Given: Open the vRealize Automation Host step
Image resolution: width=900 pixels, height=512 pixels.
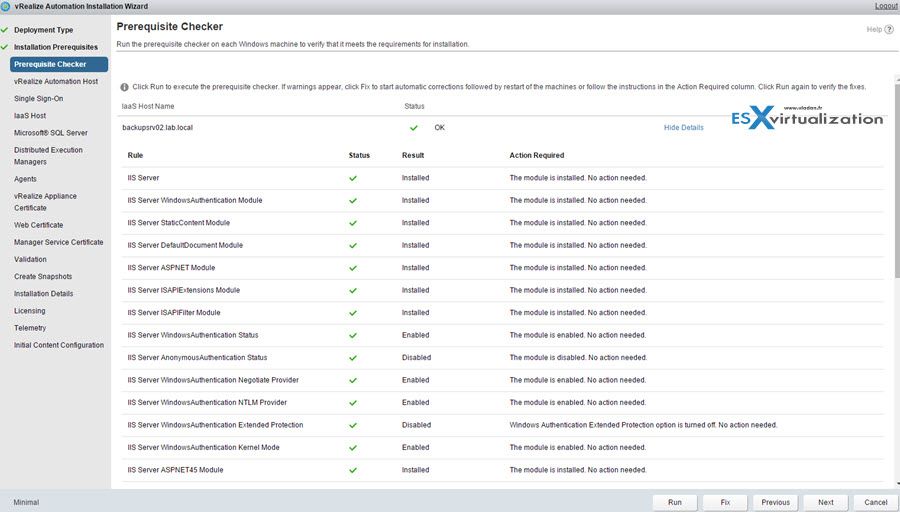Looking at the screenshot, I should (x=56, y=82).
